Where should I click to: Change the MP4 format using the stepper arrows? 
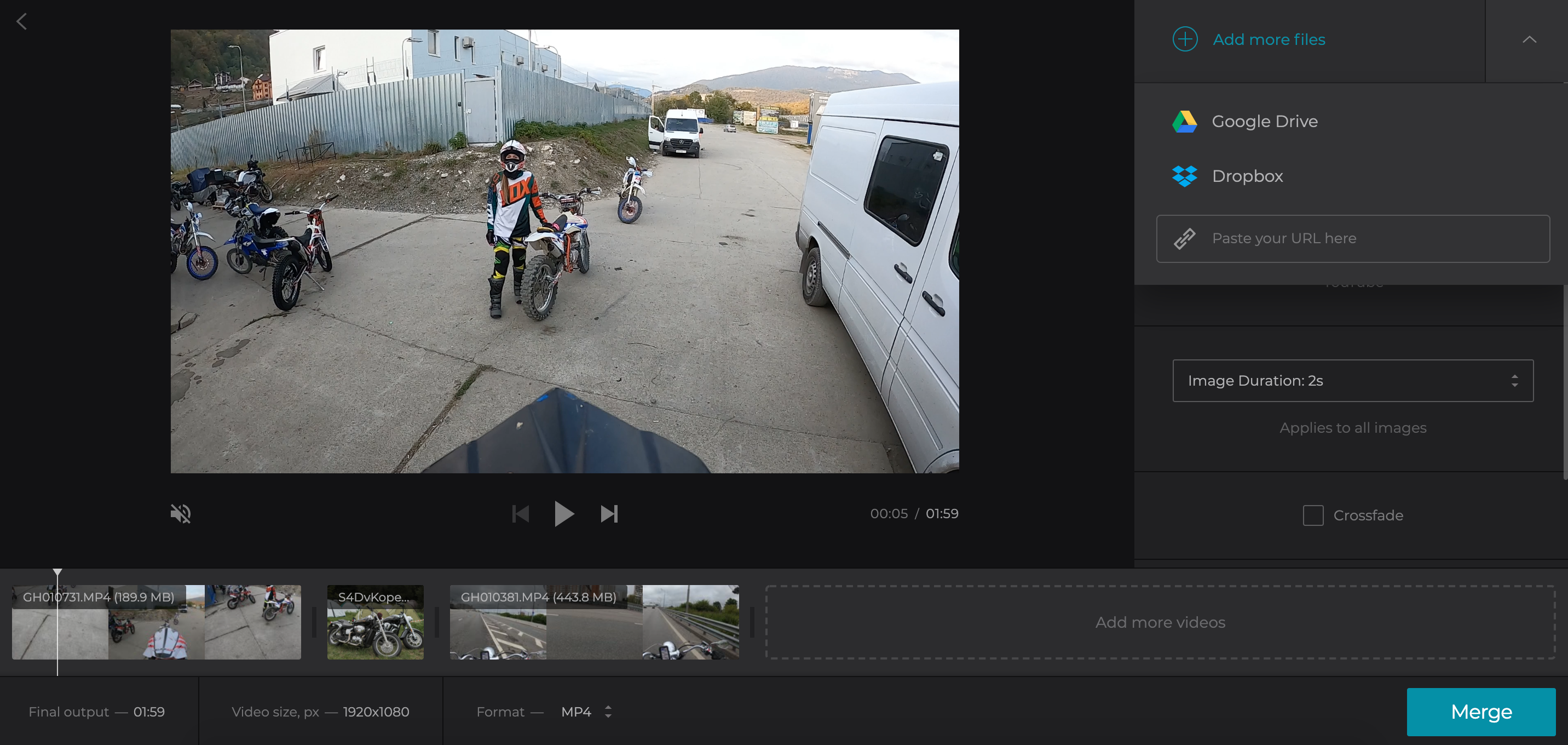click(x=608, y=711)
